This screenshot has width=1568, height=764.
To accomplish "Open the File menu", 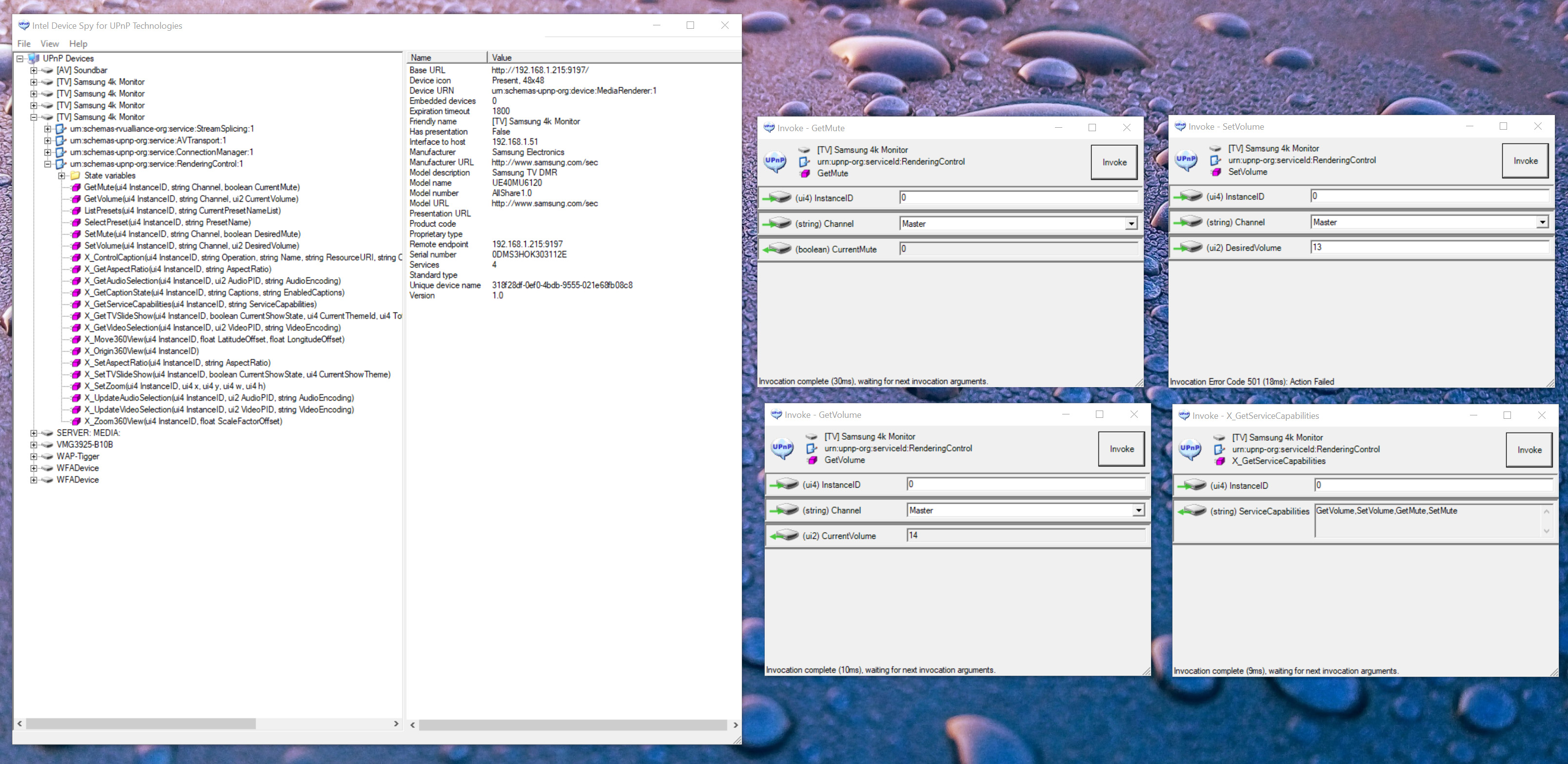I will tap(24, 44).
